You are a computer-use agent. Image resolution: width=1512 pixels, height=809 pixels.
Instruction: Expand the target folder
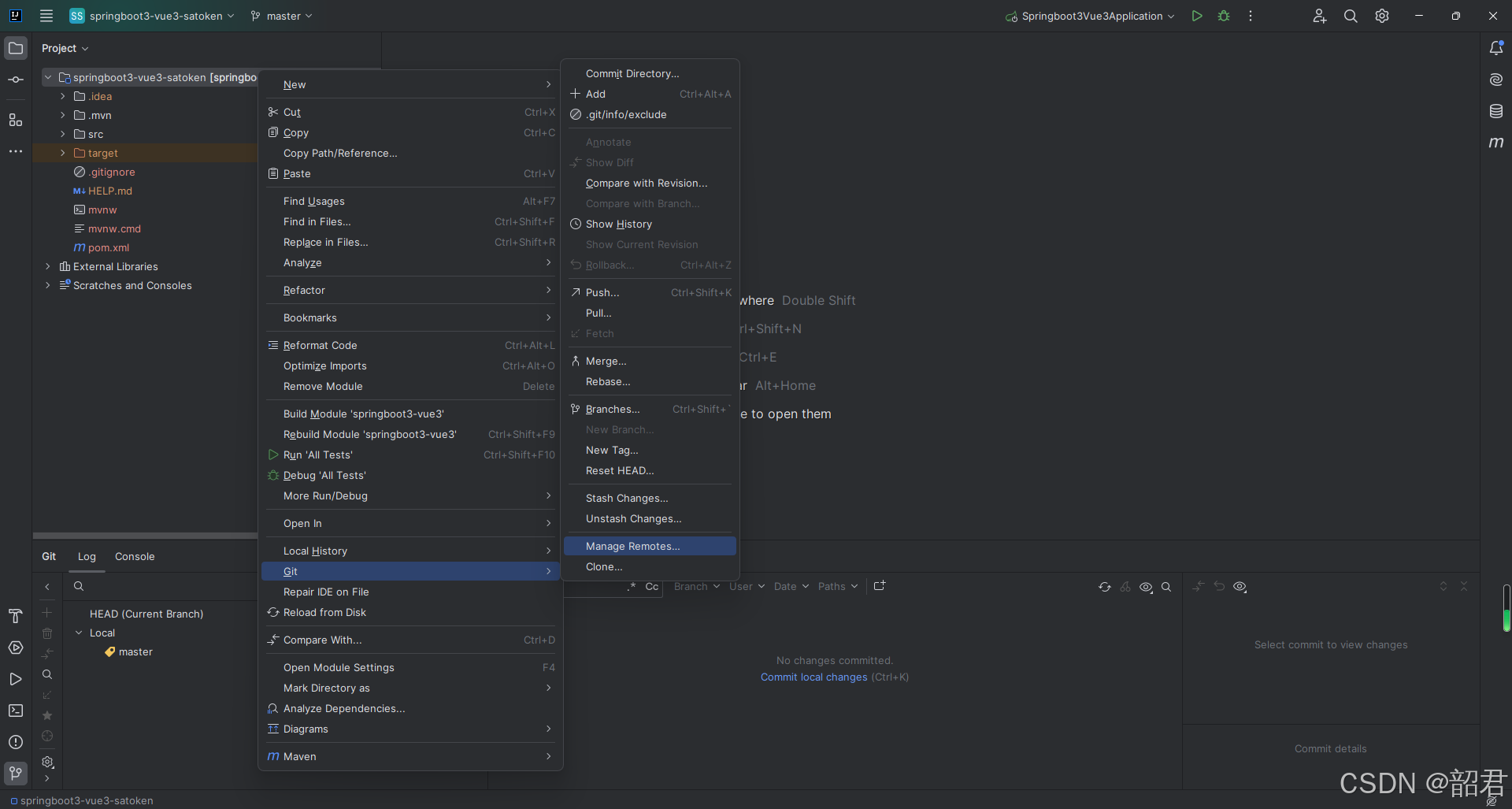pos(63,153)
